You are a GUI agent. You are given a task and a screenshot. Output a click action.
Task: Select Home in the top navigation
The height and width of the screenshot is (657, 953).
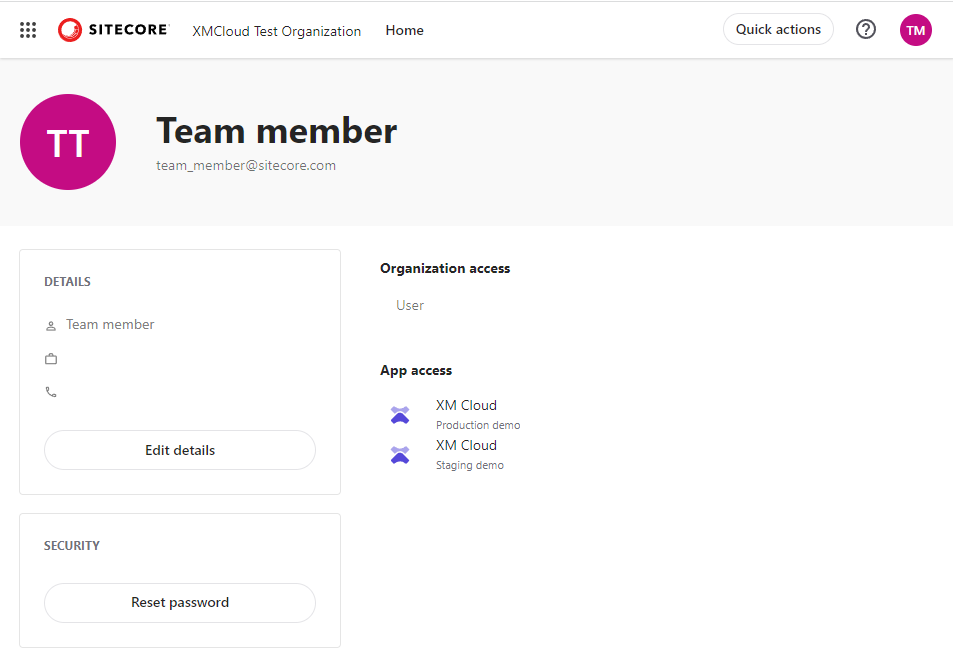[x=404, y=30]
